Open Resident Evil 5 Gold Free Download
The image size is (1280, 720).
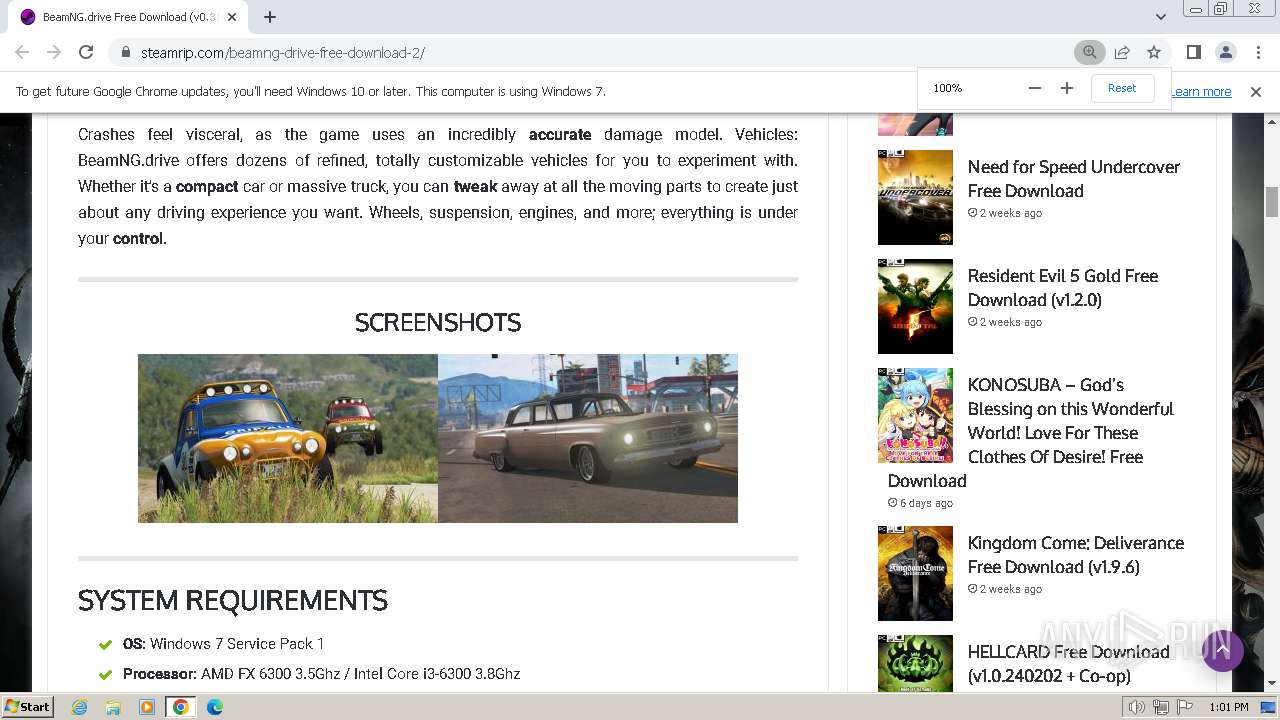click(x=1062, y=288)
